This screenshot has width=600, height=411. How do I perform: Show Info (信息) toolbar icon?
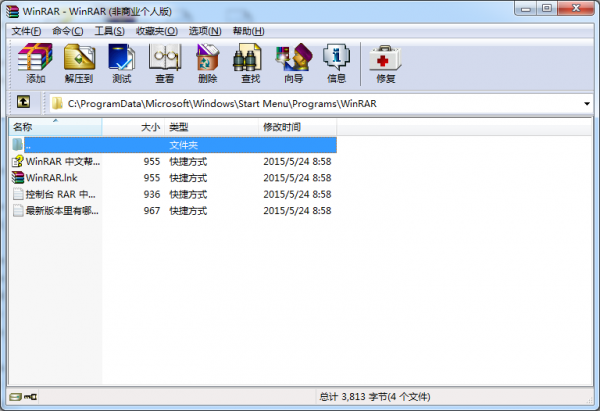coord(337,63)
